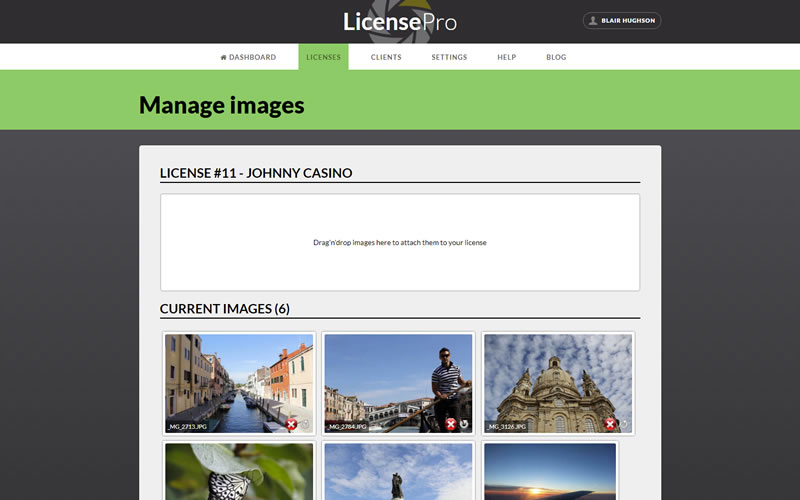Screen dimensions: 800x500
Task: Open the sunset horizon thumbnail
Action: [550, 471]
